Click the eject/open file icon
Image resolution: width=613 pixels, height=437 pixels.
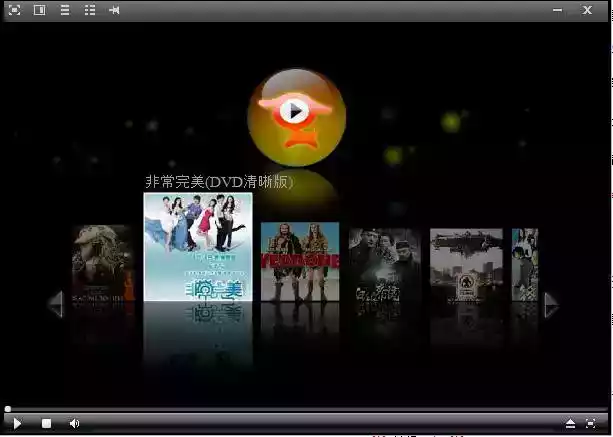(x=570, y=424)
